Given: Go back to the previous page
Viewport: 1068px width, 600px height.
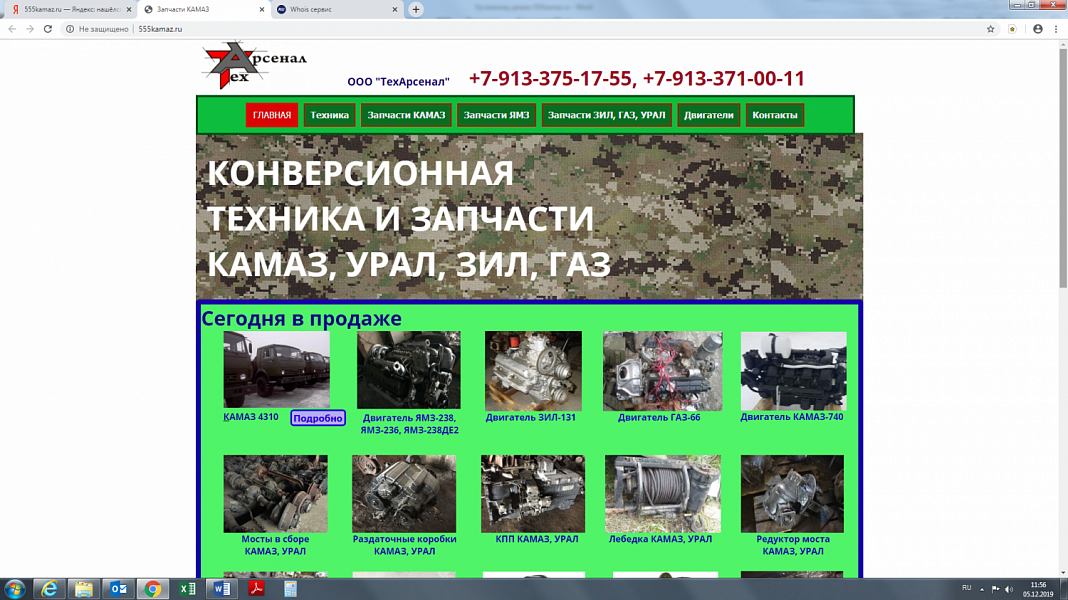Looking at the screenshot, I should coord(10,29).
